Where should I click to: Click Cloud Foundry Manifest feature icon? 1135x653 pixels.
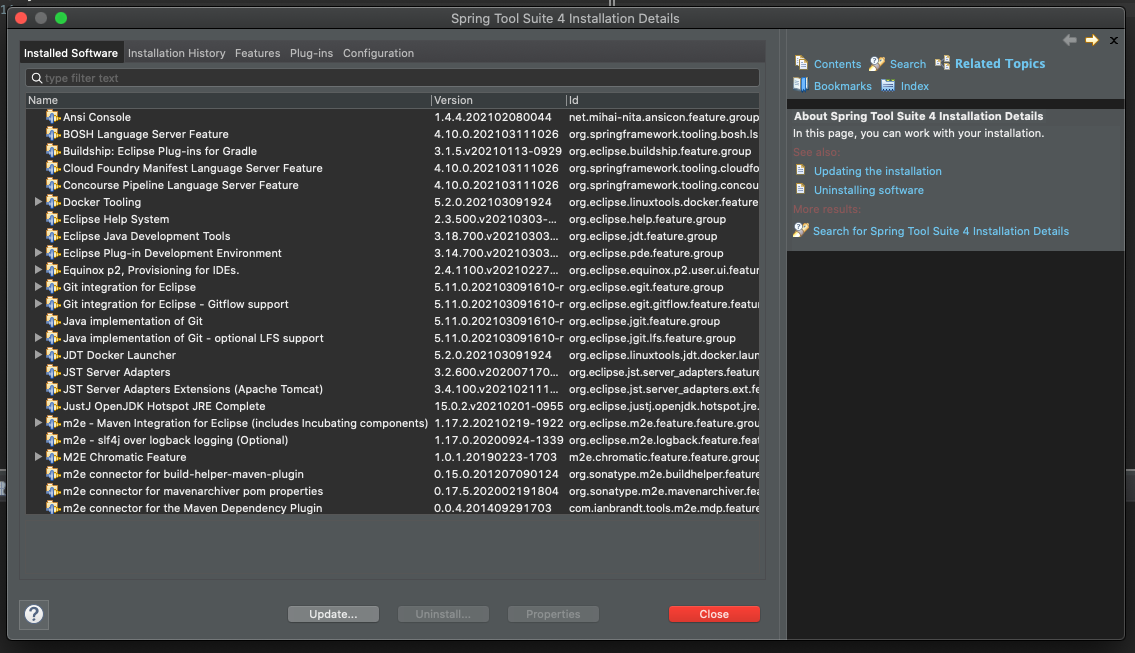tap(53, 167)
